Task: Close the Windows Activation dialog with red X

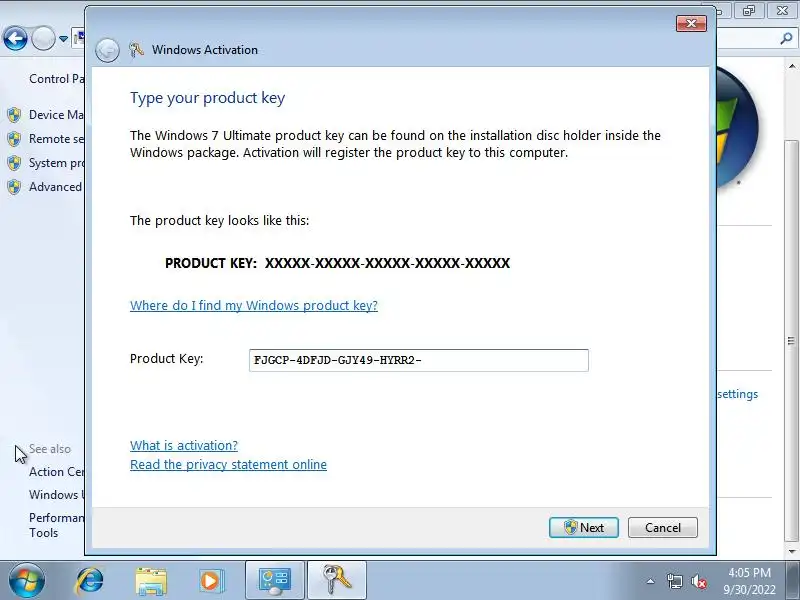Action: pos(691,23)
